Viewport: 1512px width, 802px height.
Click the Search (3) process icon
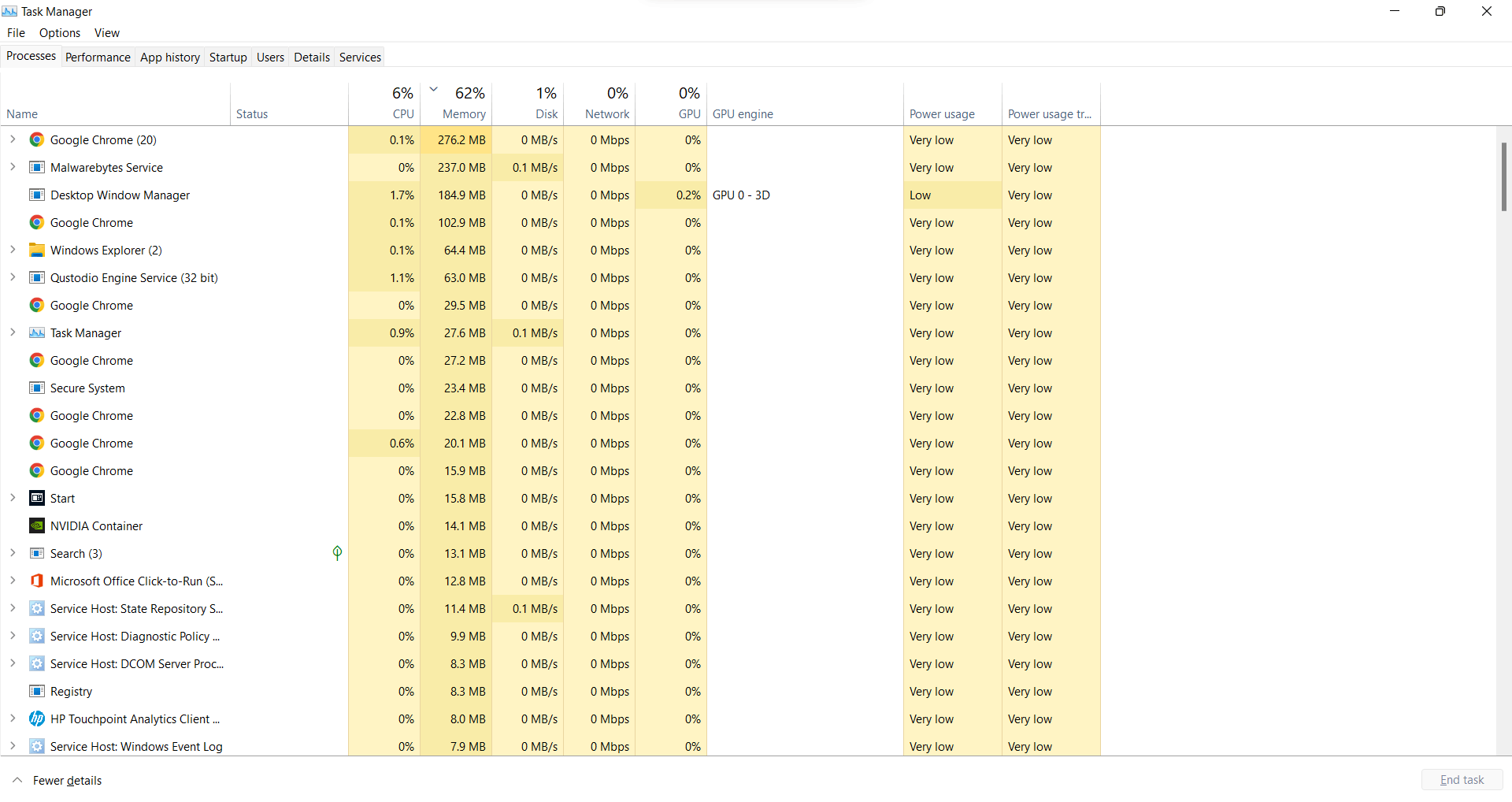[x=37, y=554]
